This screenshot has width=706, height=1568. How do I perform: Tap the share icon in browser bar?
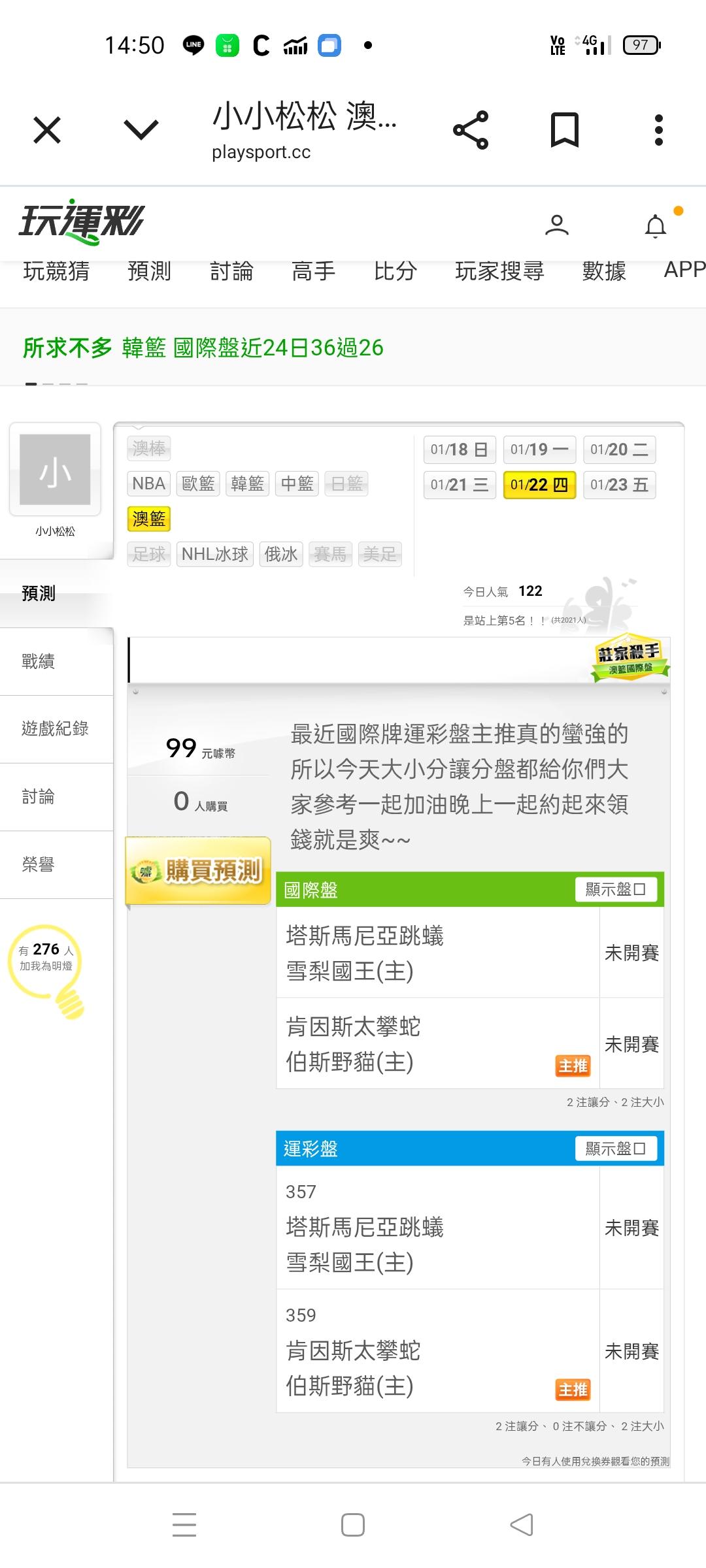[x=471, y=129]
